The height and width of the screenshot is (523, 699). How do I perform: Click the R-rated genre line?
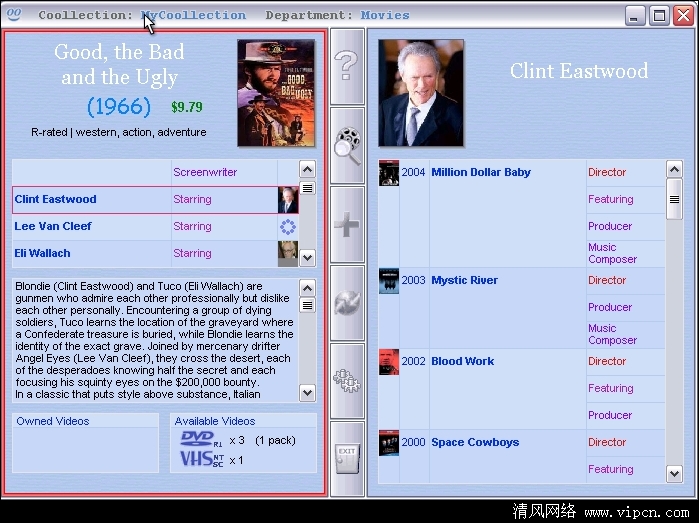119,132
